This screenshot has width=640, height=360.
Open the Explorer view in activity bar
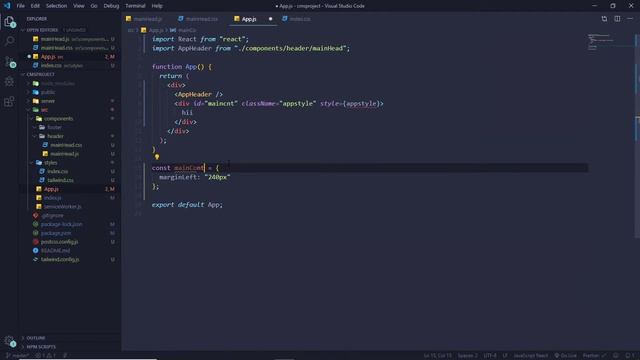click(x=9, y=22)
